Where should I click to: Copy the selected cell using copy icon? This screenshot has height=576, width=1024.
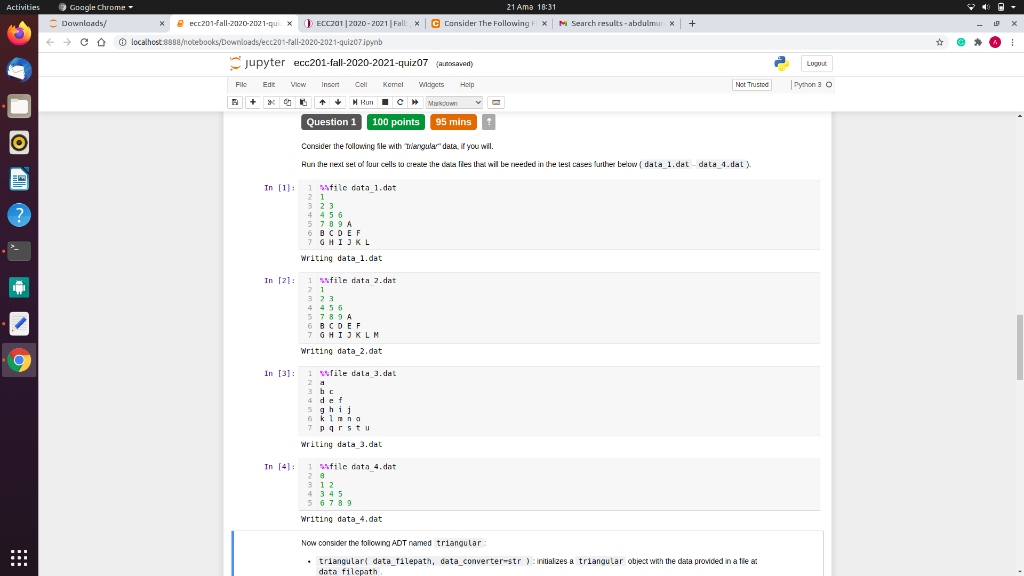click(287, 102)
